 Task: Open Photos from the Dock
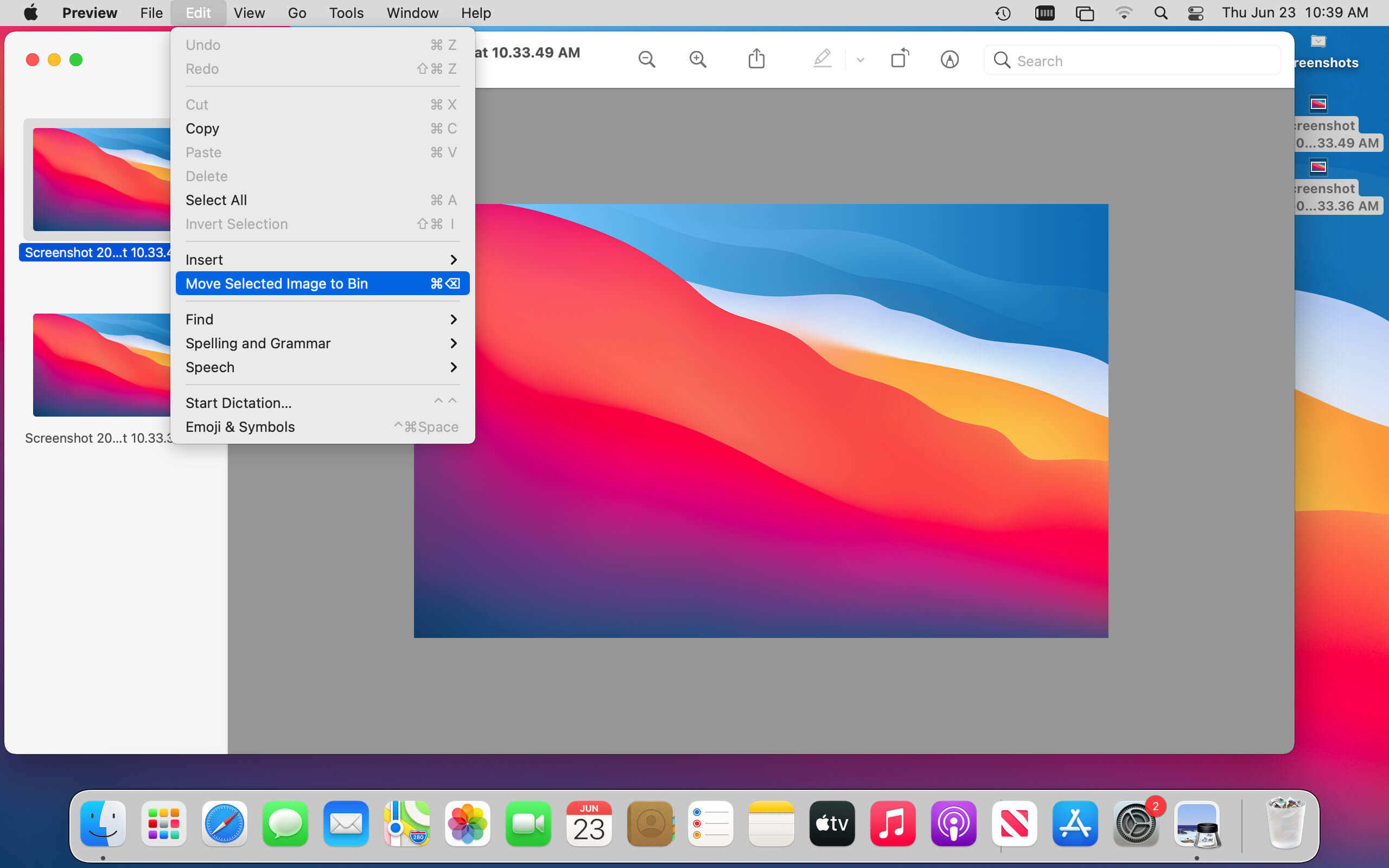[x=468, y=824]
